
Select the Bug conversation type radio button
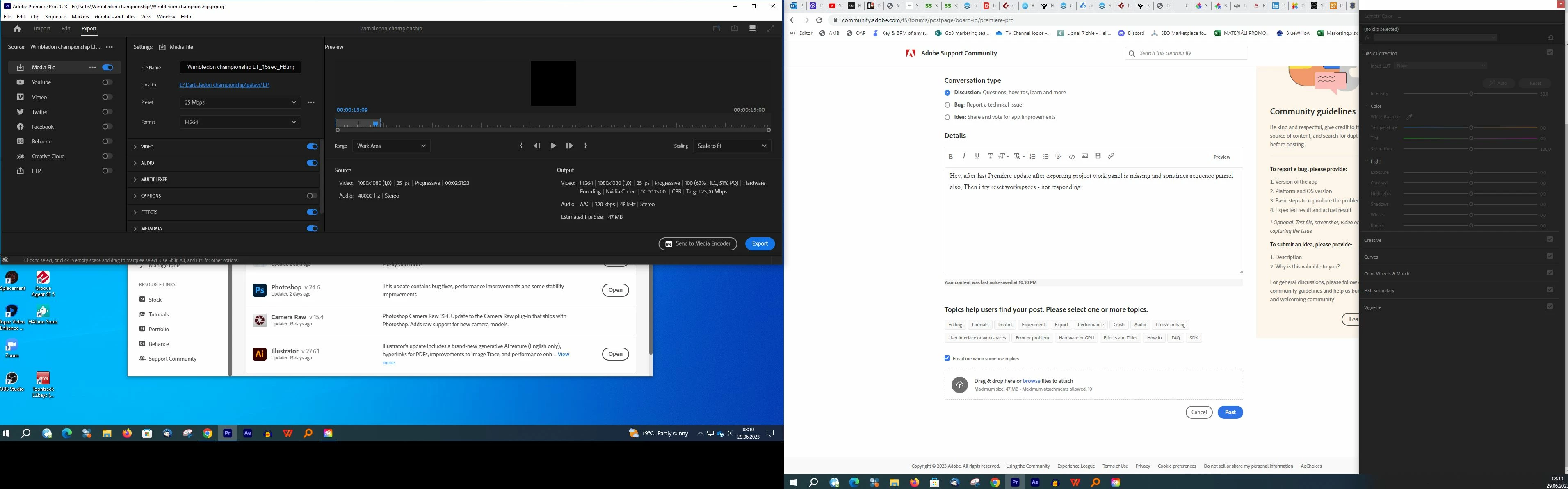pos(947,105)
